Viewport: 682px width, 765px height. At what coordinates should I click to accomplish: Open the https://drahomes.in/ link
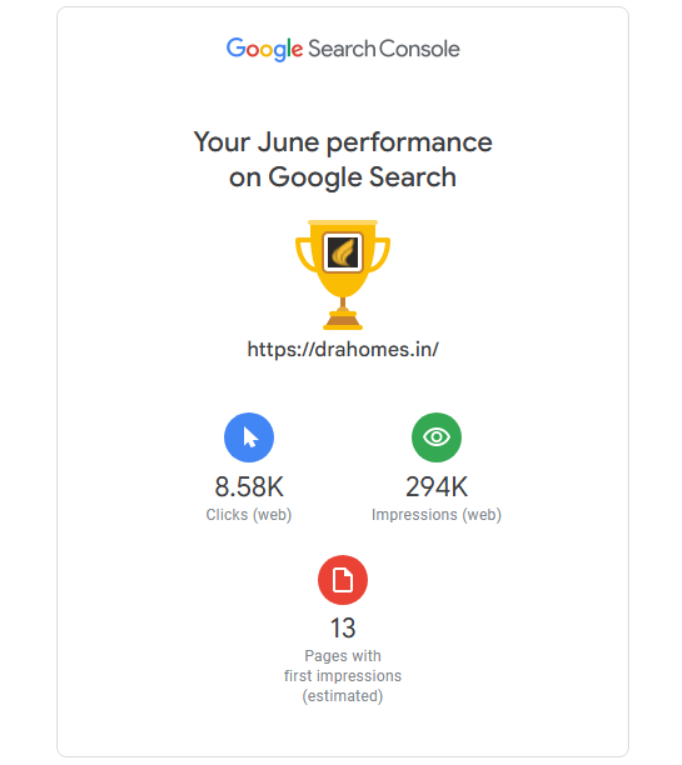tap(342, 349)
